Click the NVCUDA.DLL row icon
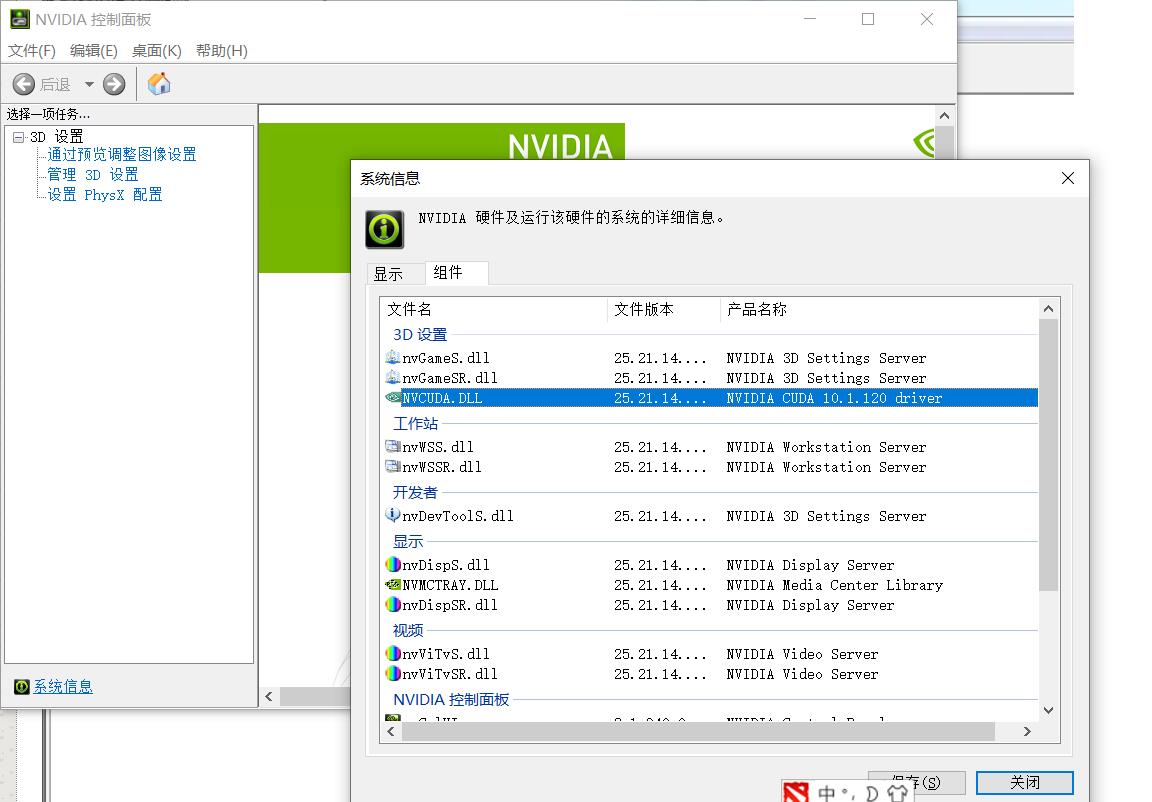The height and width of the screenshot is (802, 1152). (393, 397)
